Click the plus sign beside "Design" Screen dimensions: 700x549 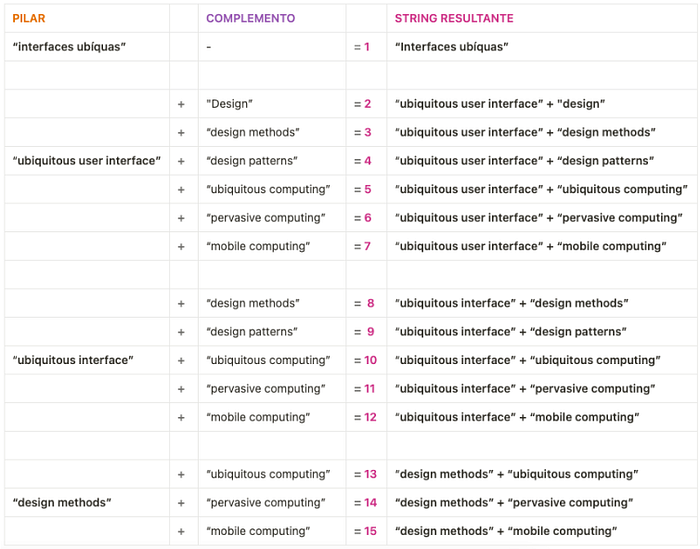coord(181,104)
